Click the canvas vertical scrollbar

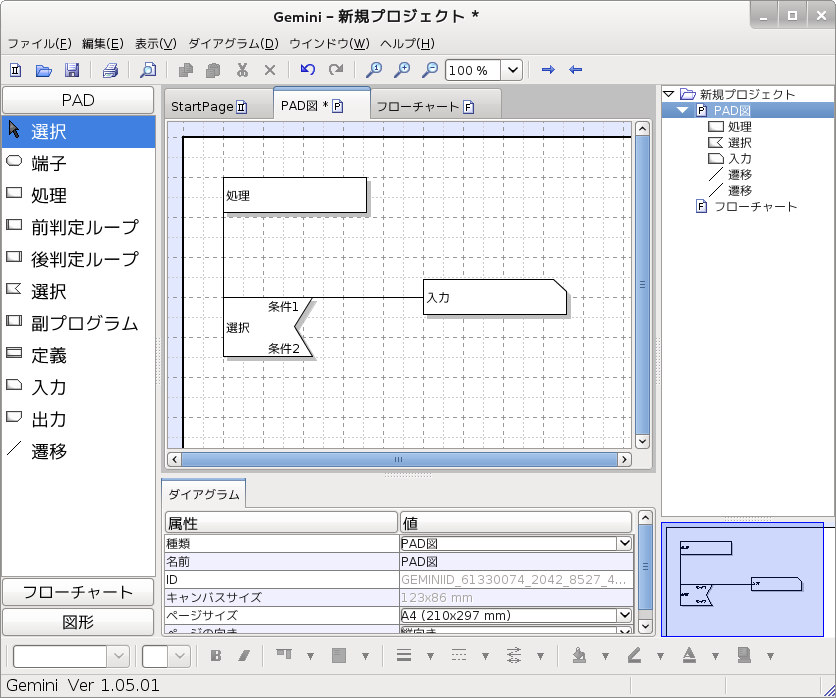pyautogui.click(x=642, y=285)
